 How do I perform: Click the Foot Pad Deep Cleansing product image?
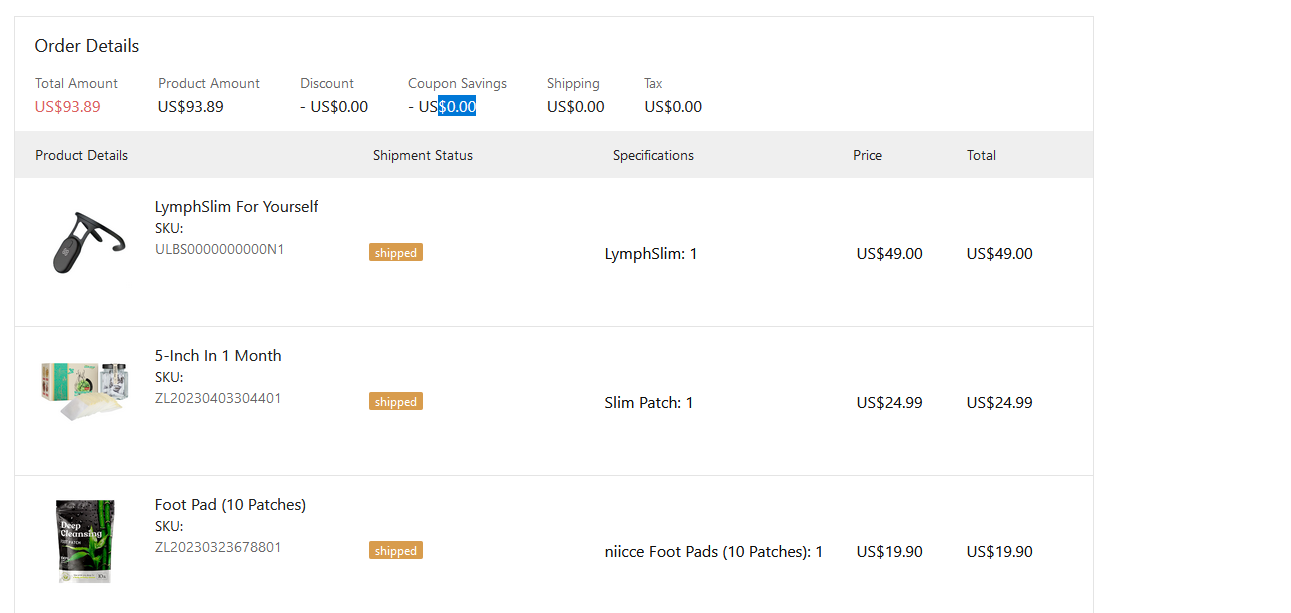pyautogui.click(x=85, y=541)
